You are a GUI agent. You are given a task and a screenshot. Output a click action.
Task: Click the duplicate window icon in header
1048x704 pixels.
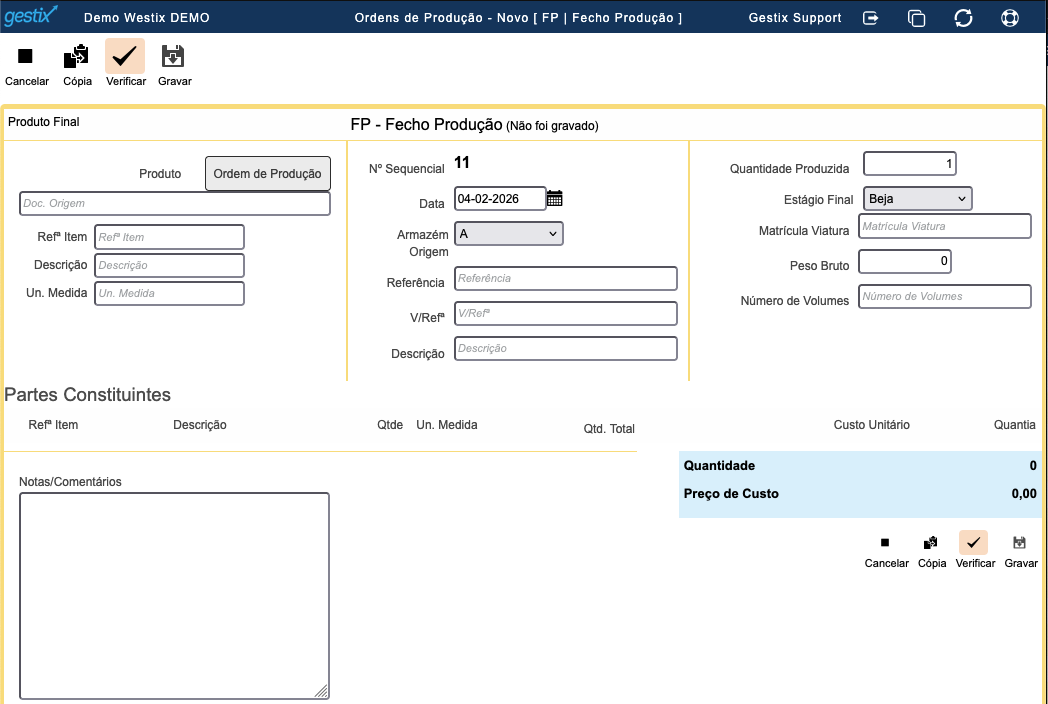(916, 18)
